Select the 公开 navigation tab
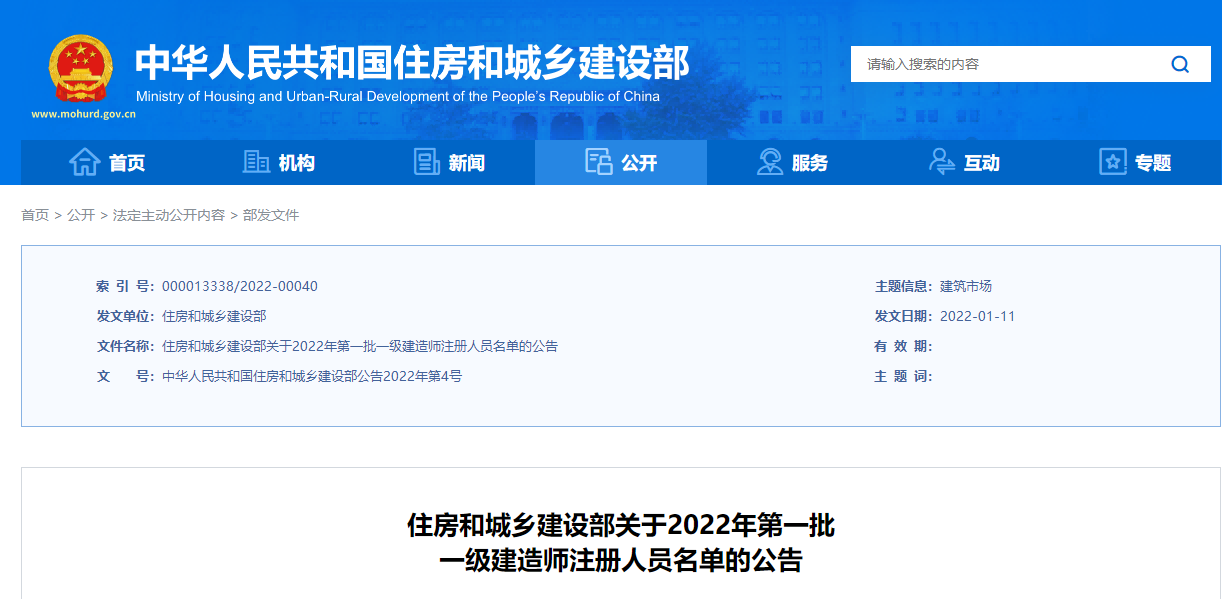Screen dimensions: 1222x599 621,162
